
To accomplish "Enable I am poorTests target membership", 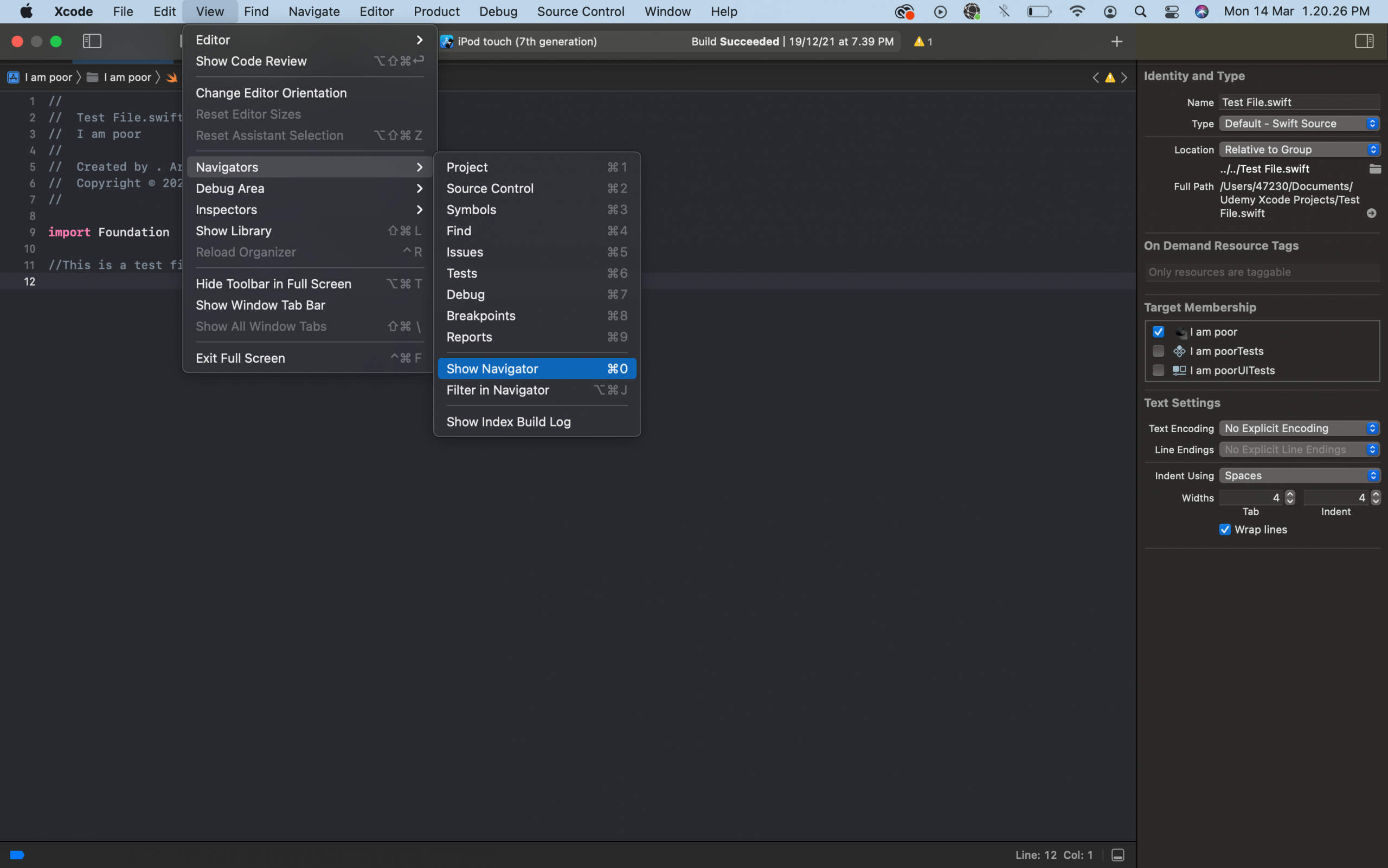I will [1158, 351].
